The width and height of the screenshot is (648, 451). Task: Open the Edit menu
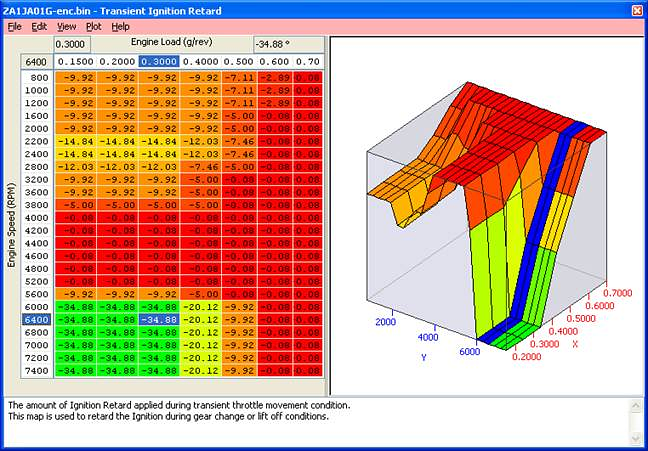[x=39, y=26]
